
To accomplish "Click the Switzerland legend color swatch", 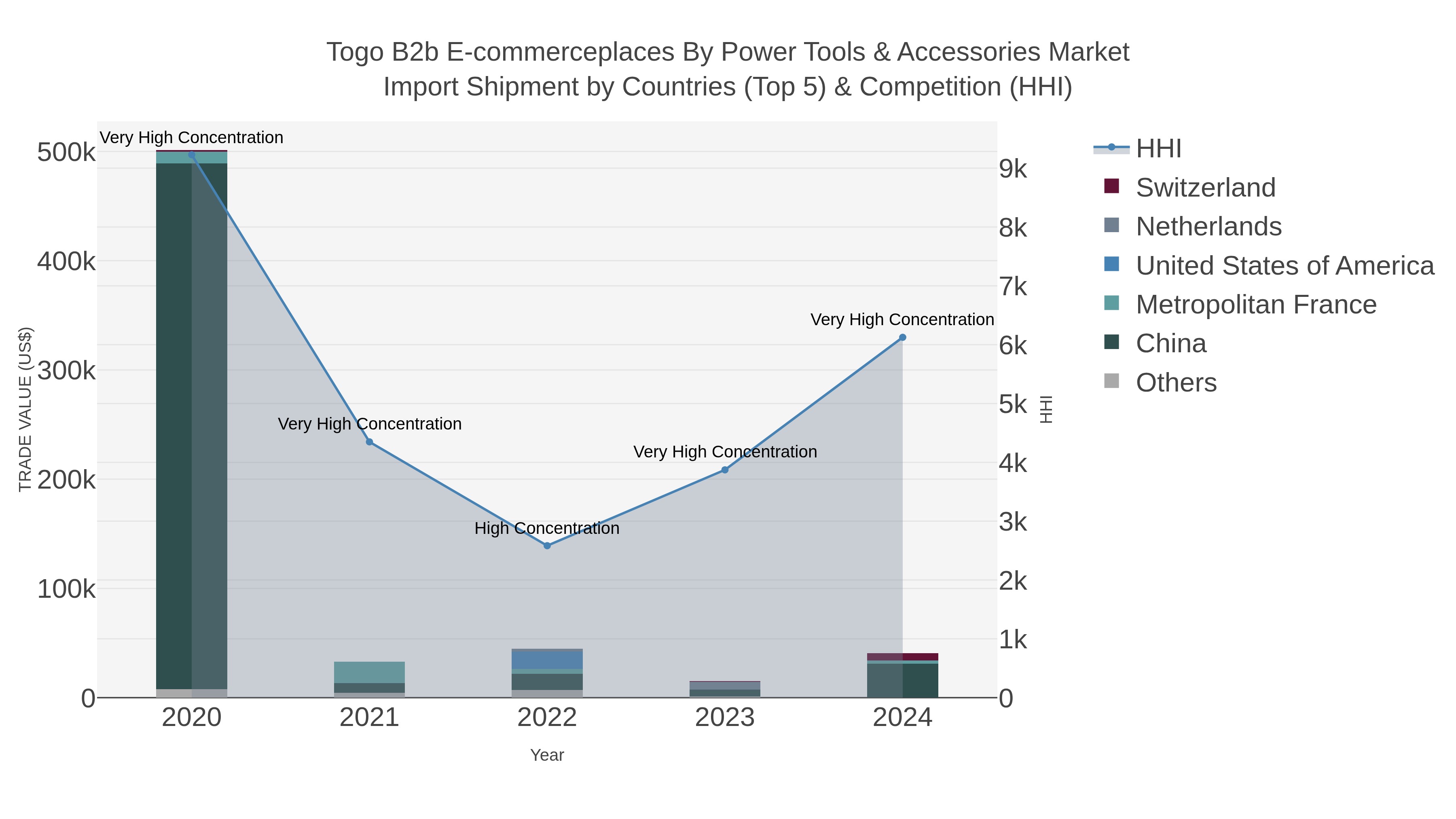I will click(x=1111, y=186).
